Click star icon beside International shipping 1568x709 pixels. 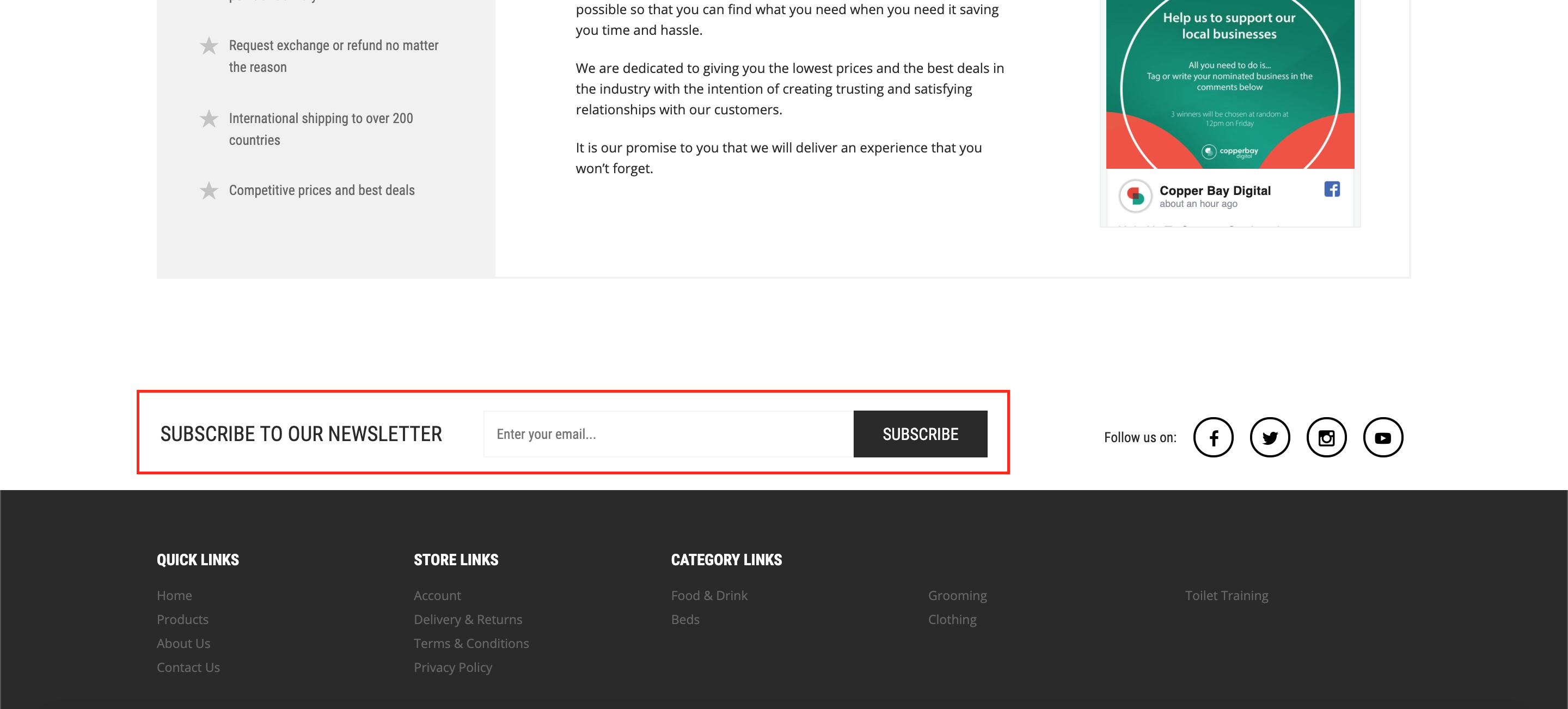(209, 119)
